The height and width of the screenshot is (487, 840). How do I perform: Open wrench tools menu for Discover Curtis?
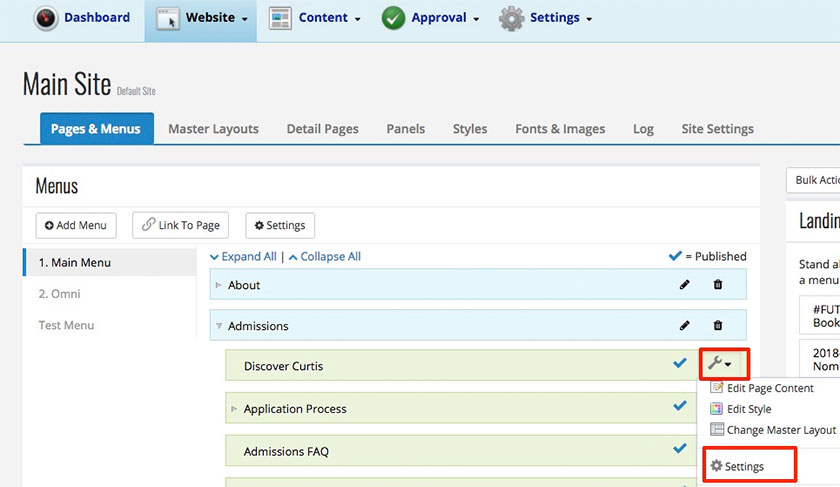point(719,365)
